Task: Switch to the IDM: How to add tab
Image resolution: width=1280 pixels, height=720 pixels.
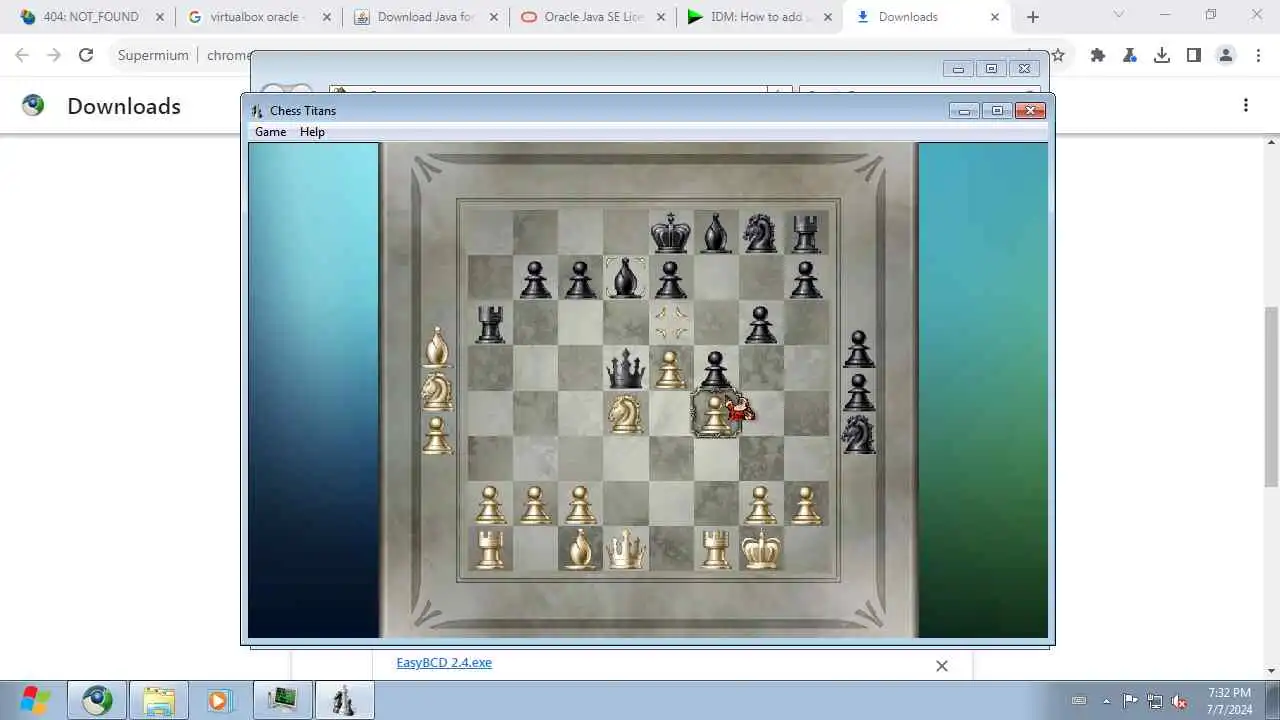Action: (760, 17)
